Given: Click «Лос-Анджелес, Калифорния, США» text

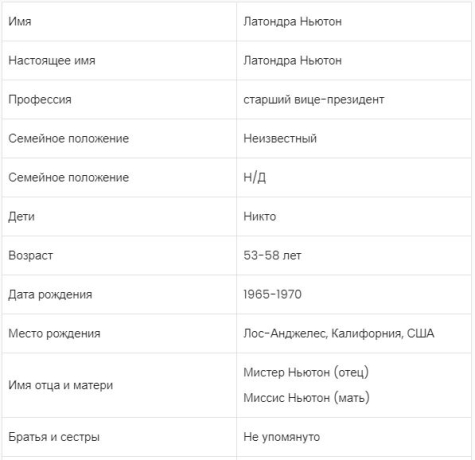Looking at the screenshot, I should point(339,334).
